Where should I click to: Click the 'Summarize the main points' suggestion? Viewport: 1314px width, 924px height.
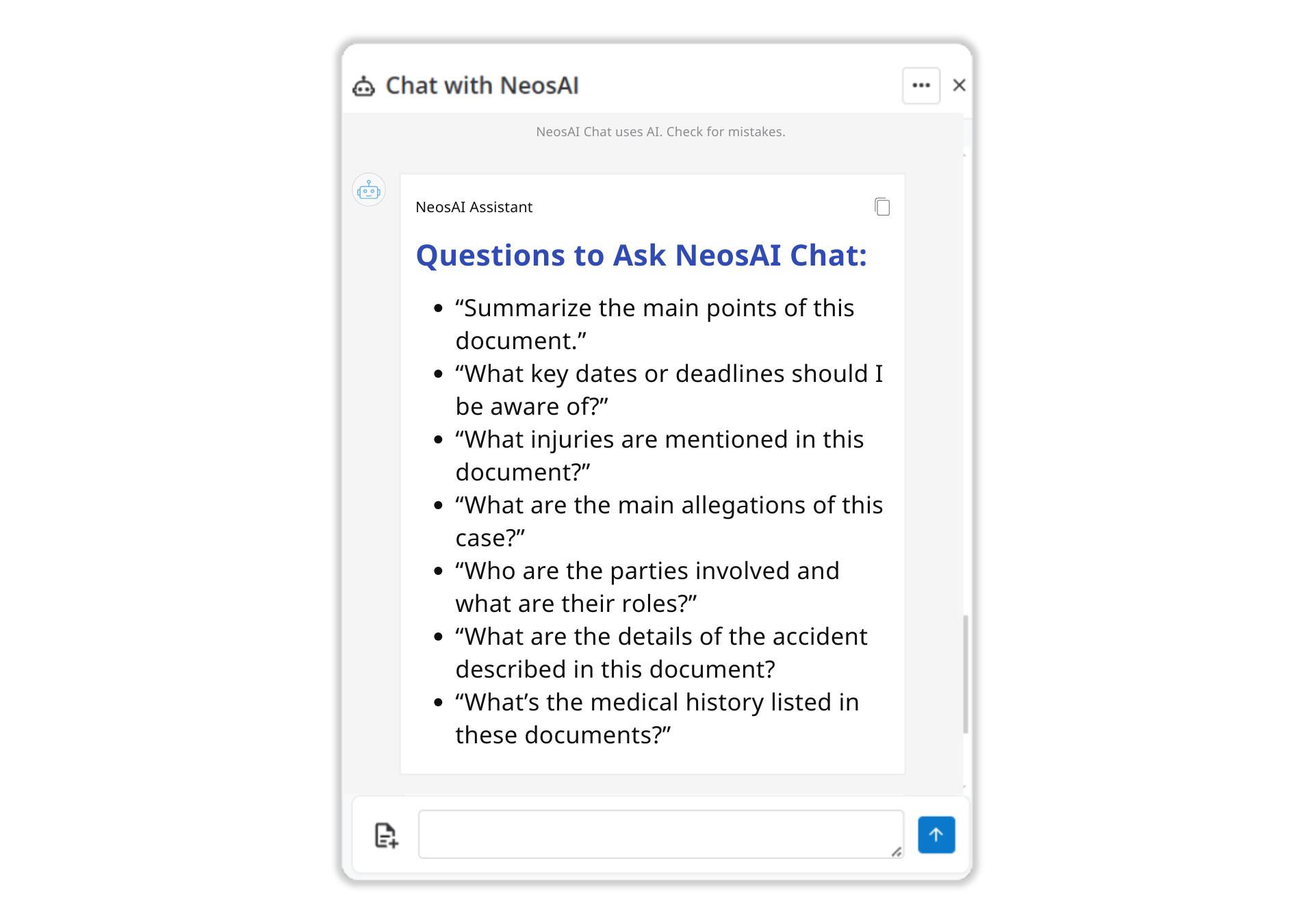point(654,324)
